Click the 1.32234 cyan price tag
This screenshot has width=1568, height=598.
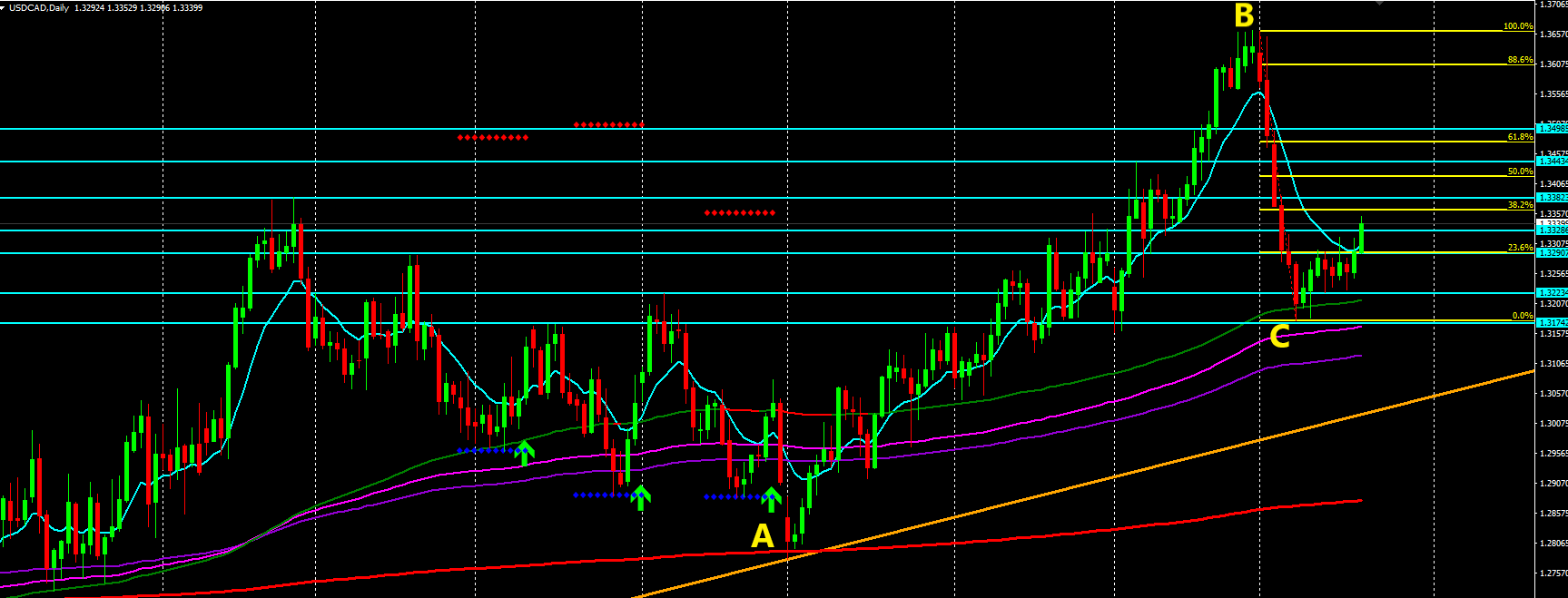pyautogui.click(x=1551, y=293)
